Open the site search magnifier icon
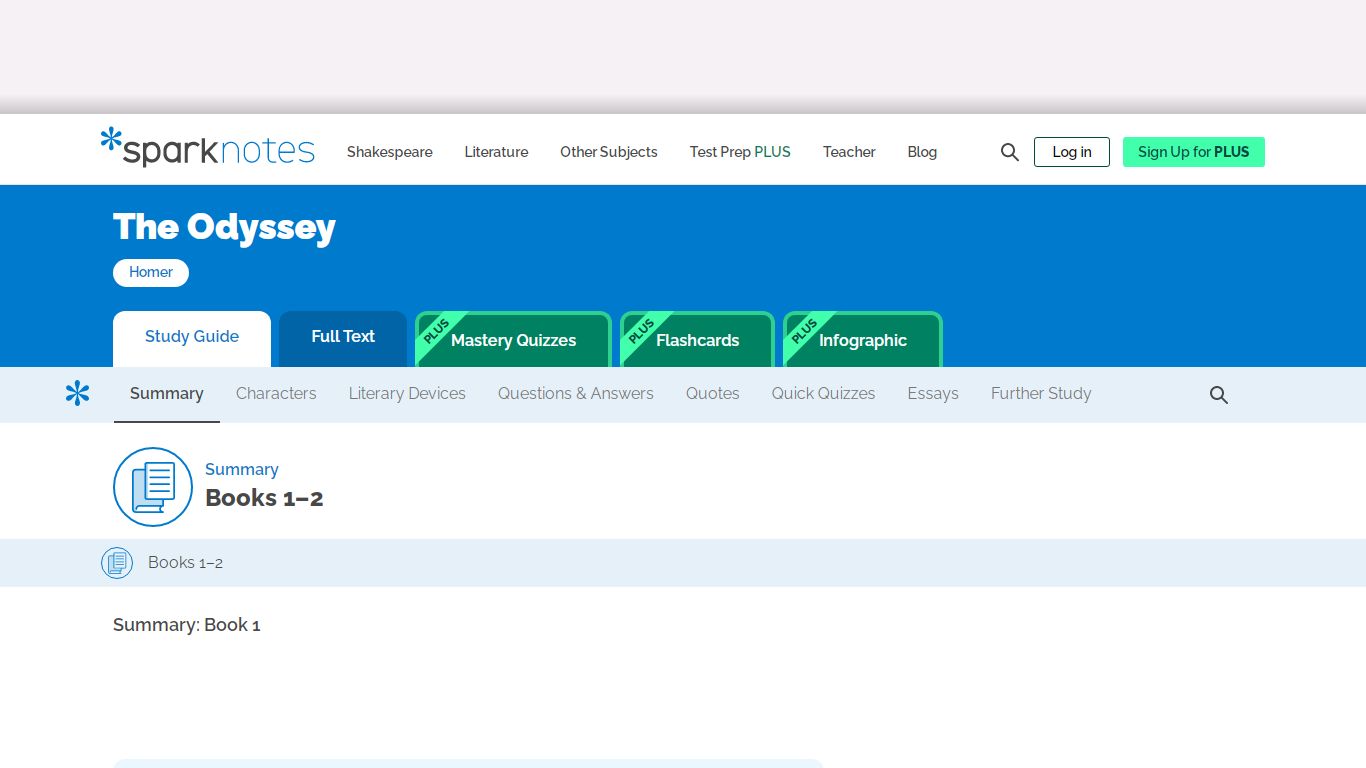The width and height of the screenshot is (1366, 768). 1010,152
